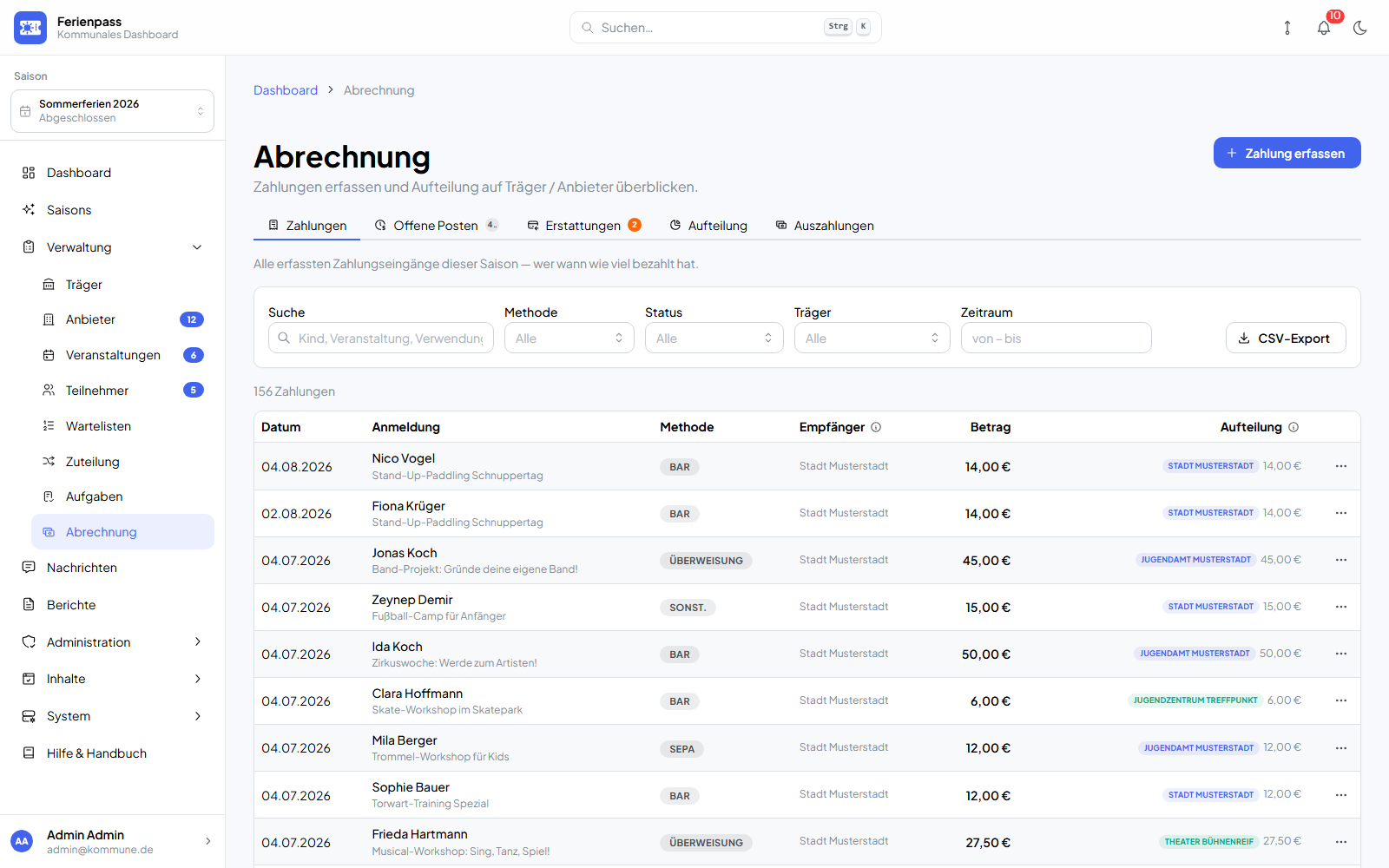This screenshot has width=1389, height=868.
Task: Open row actions menu for Nico Vogel
Action: coord(1341,466)
